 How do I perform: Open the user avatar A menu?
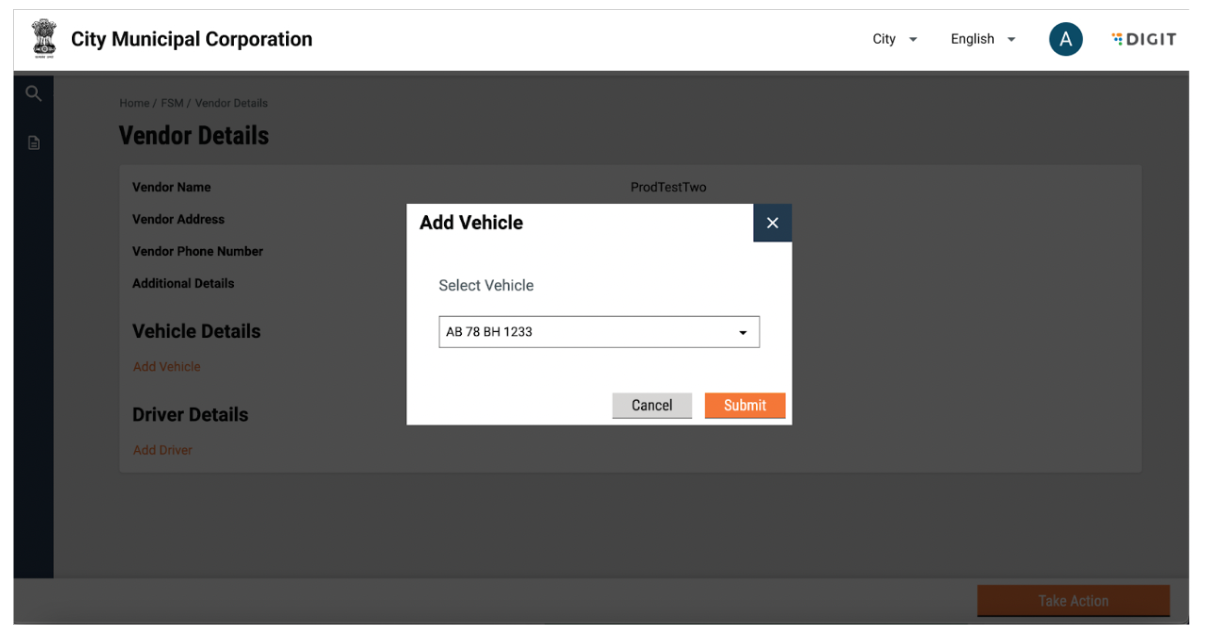1066,39
